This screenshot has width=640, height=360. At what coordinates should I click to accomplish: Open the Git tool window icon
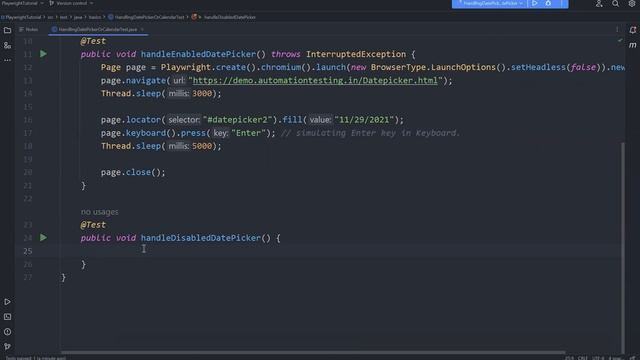7,346
